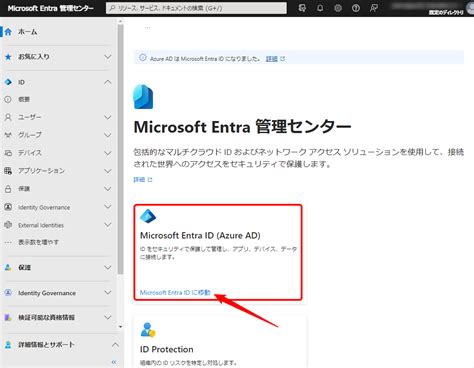Click the top-level 保護 user shield icon
The image size is (474, 368).
(x=8, y=267)
